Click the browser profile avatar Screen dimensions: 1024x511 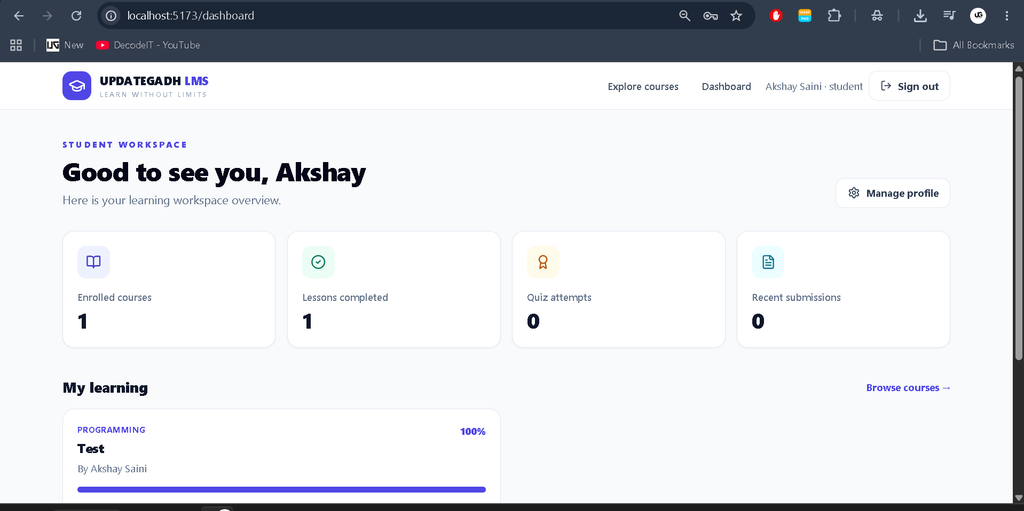tap(978, 16)
